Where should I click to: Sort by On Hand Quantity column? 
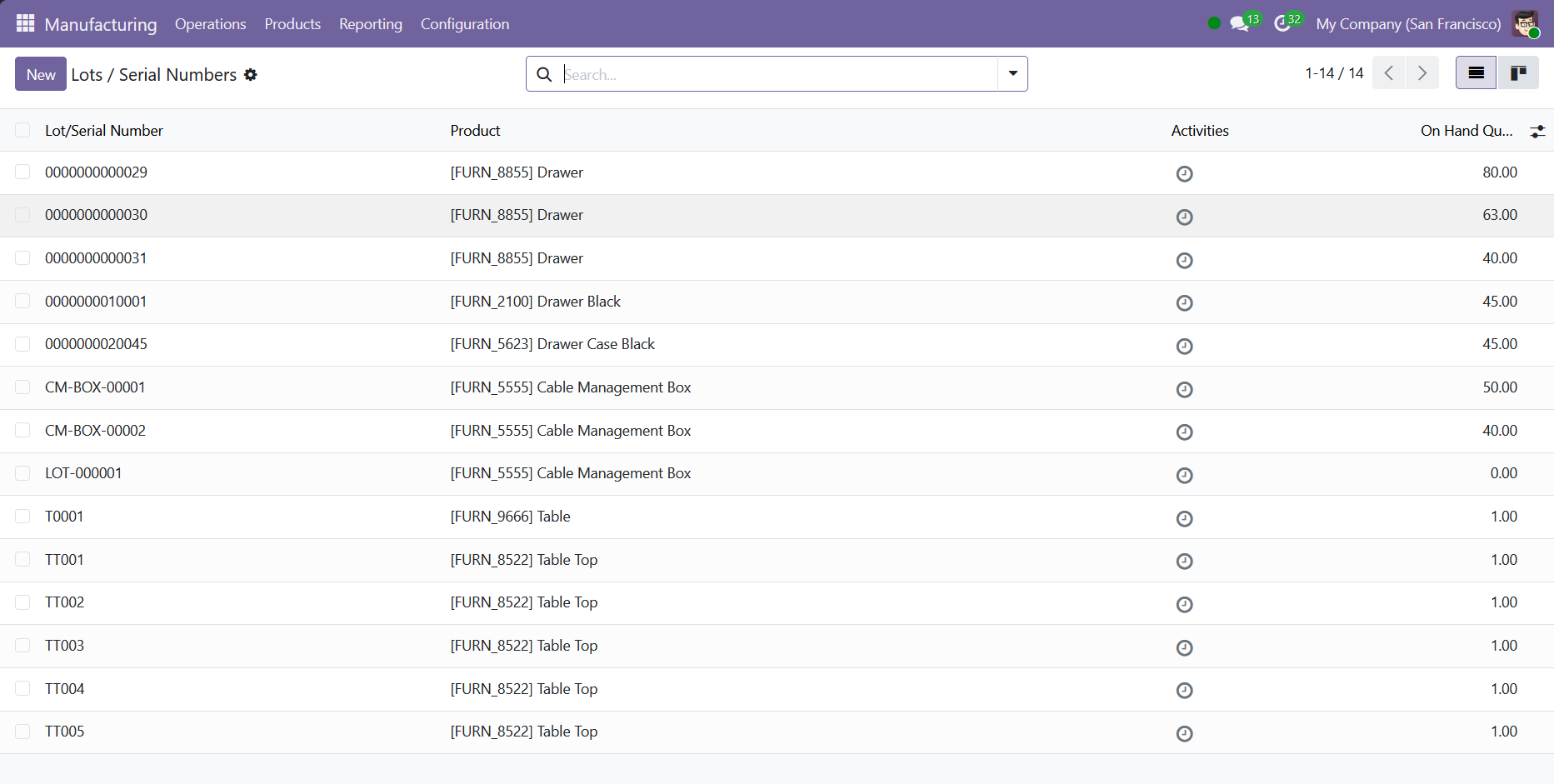coord(1467,131)
